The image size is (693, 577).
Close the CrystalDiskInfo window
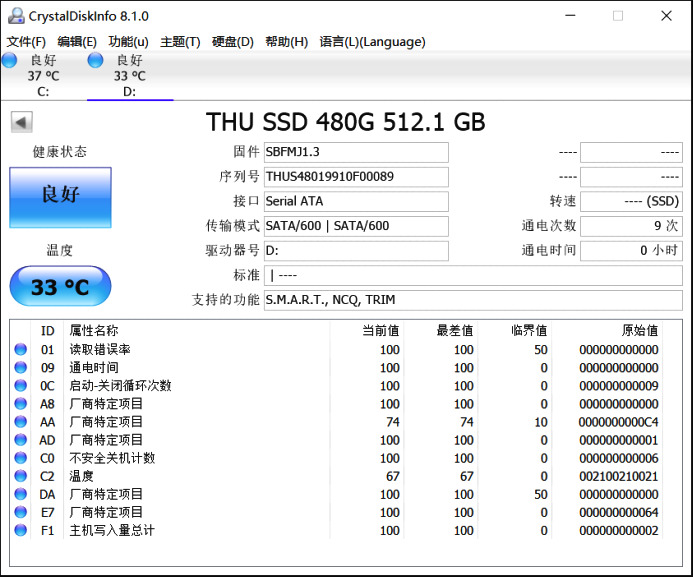point(666,15)
